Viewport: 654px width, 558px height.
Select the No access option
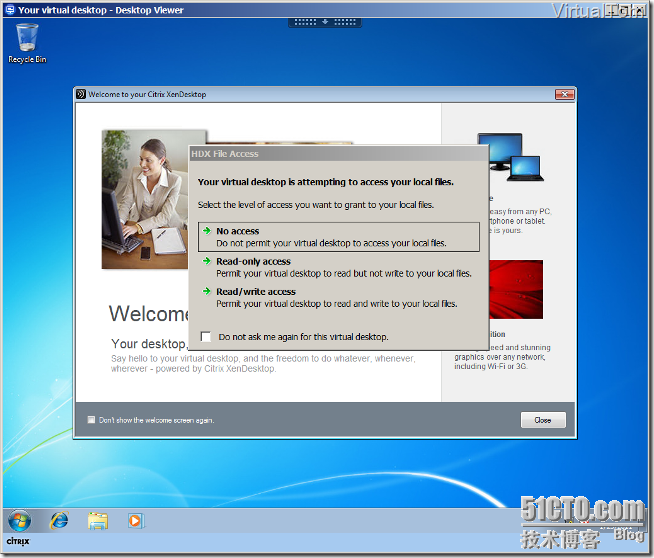coord(339,237)
